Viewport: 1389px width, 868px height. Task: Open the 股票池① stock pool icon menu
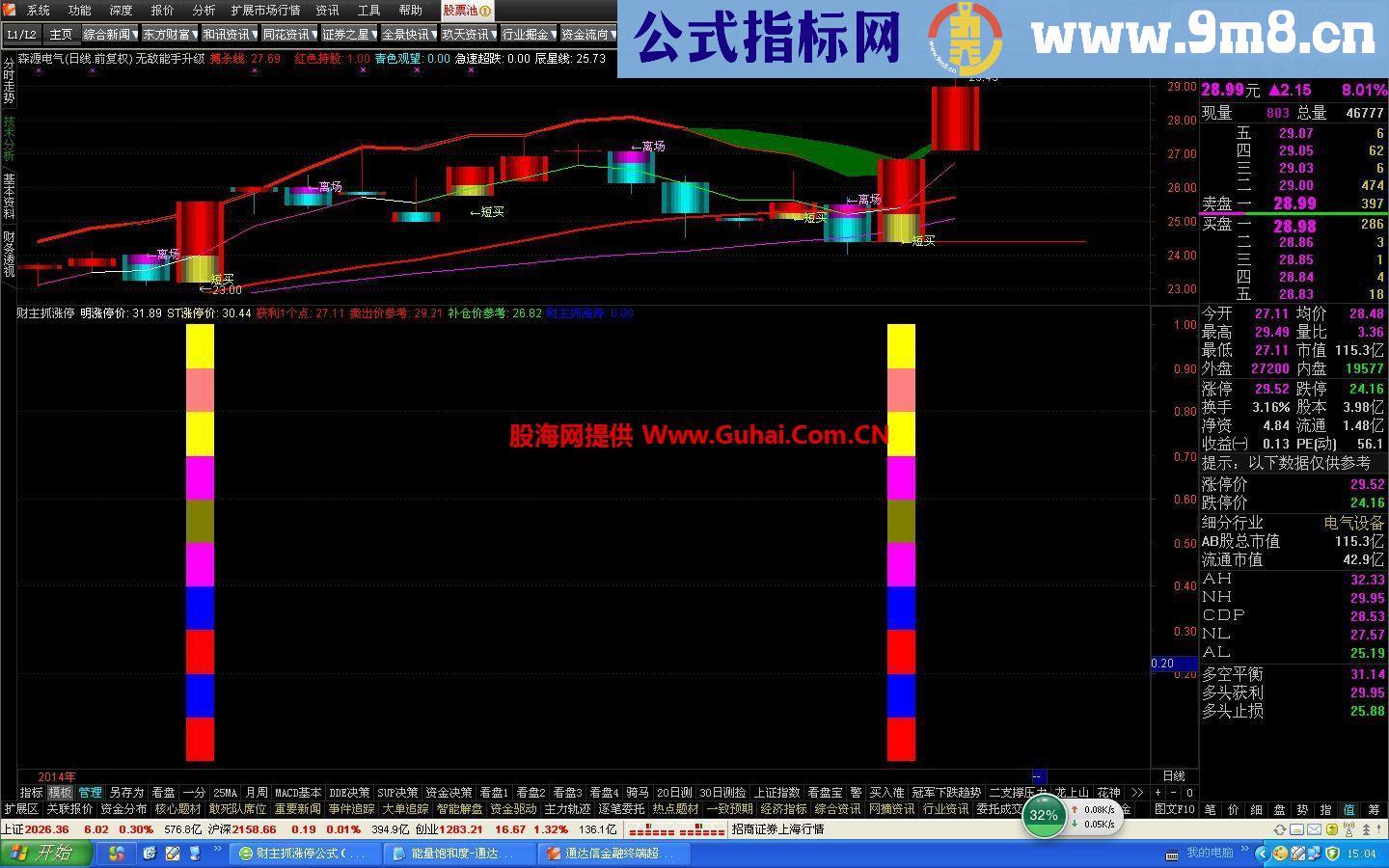click(x=465, y=11)
